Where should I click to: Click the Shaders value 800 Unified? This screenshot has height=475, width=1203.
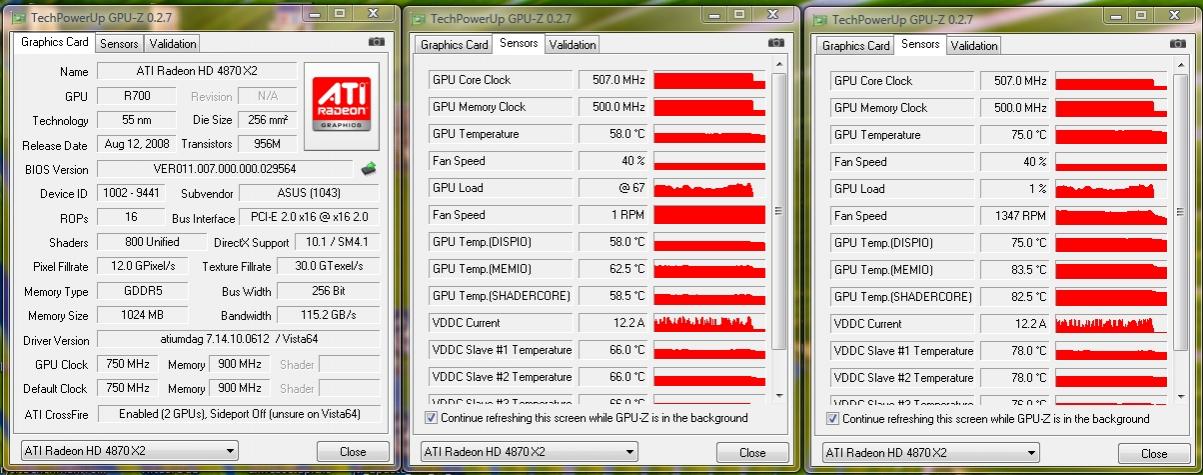tap(153, 242)
